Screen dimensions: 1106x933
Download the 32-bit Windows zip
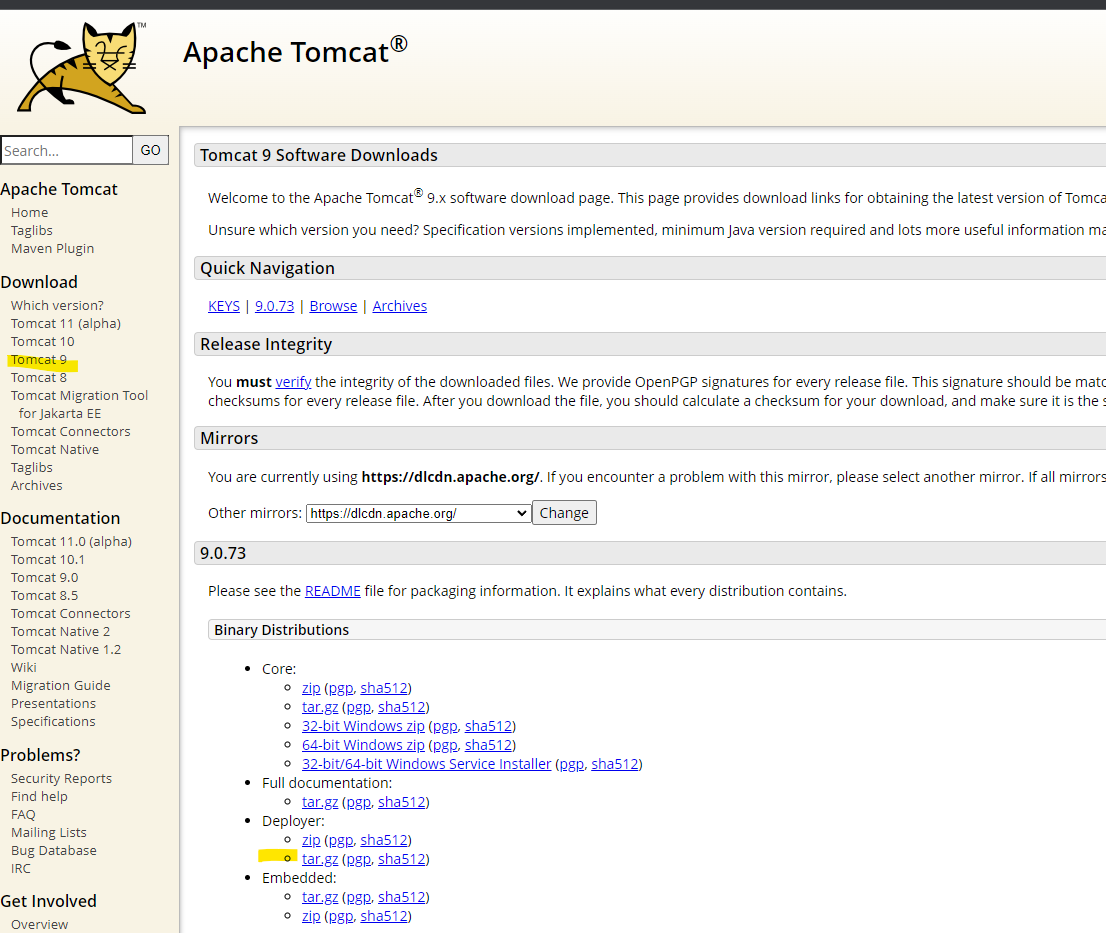coord(363,726)
